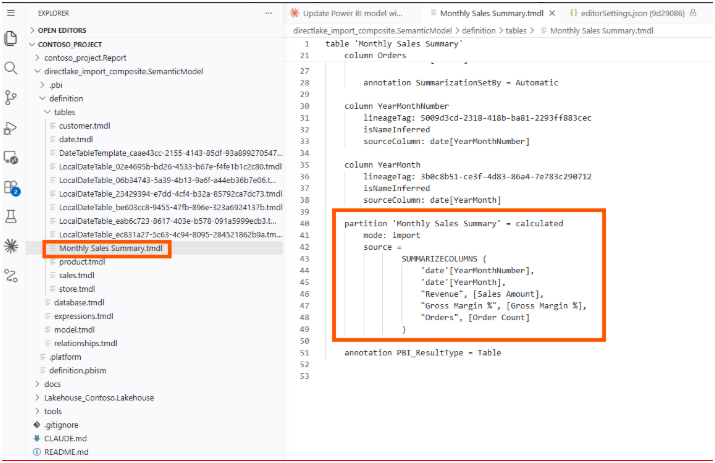The height and width of the screenshot is (463, 715).
Task: Collapse the definition folder
Action: [x=66, y=99]
